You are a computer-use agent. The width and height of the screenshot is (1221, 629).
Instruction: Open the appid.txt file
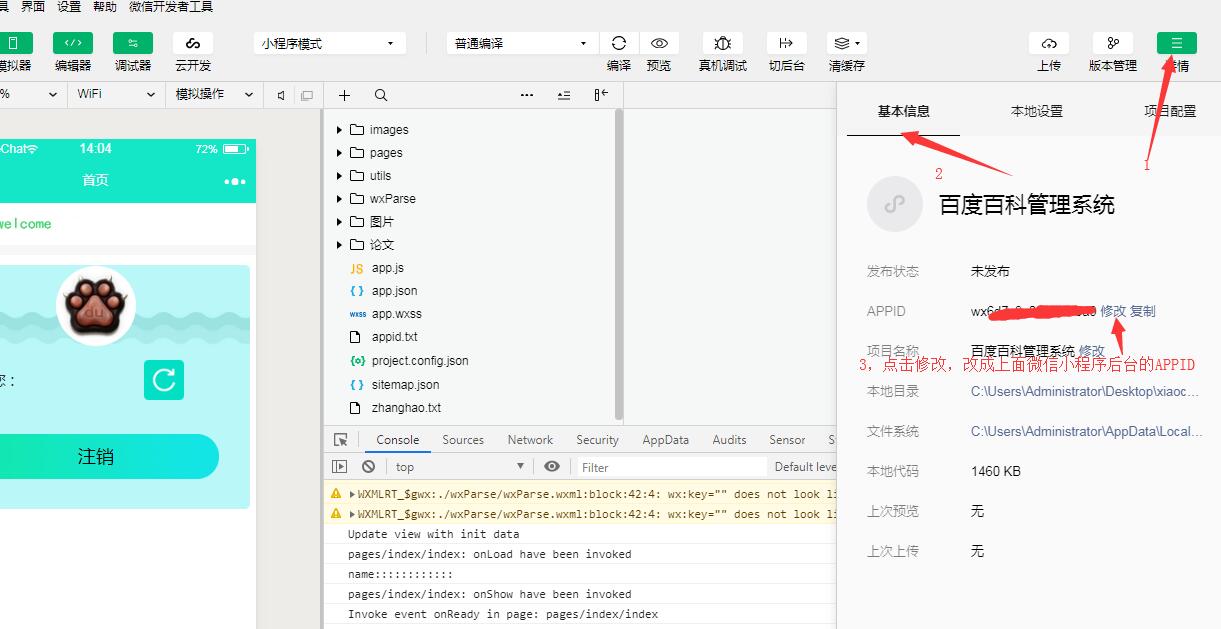[394, 337]
